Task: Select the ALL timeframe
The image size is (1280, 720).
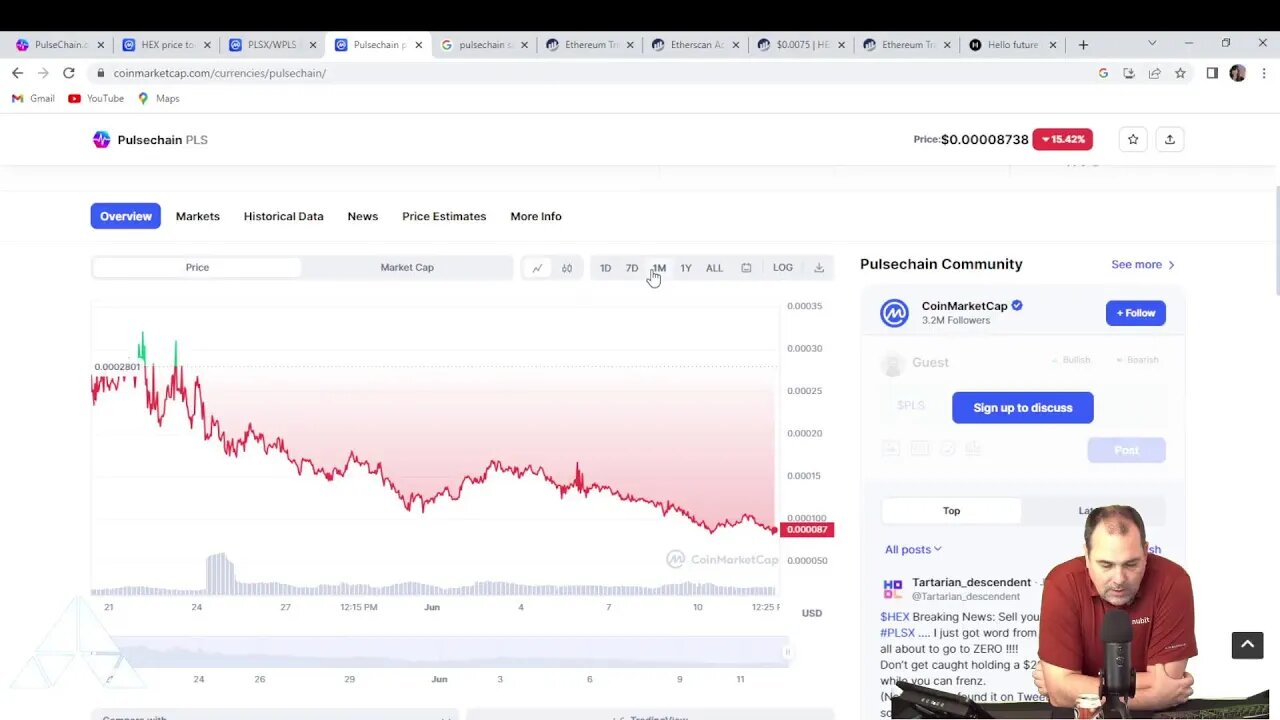Action: pyautogui.click(x=714, y=268)
